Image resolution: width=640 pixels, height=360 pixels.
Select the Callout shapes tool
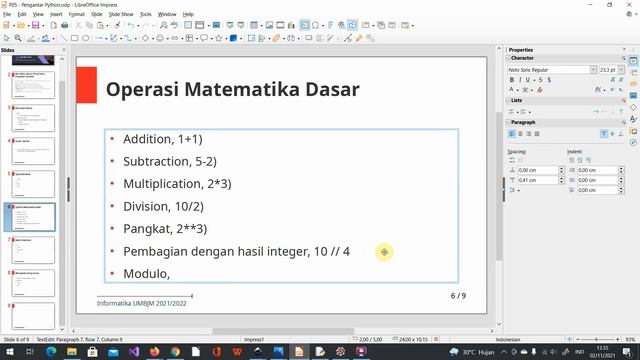(x=203, y=38)
